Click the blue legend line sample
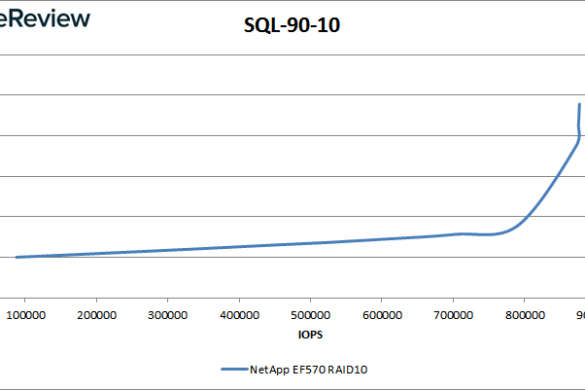This screenshot has height=390, width=585. [234, 369]
